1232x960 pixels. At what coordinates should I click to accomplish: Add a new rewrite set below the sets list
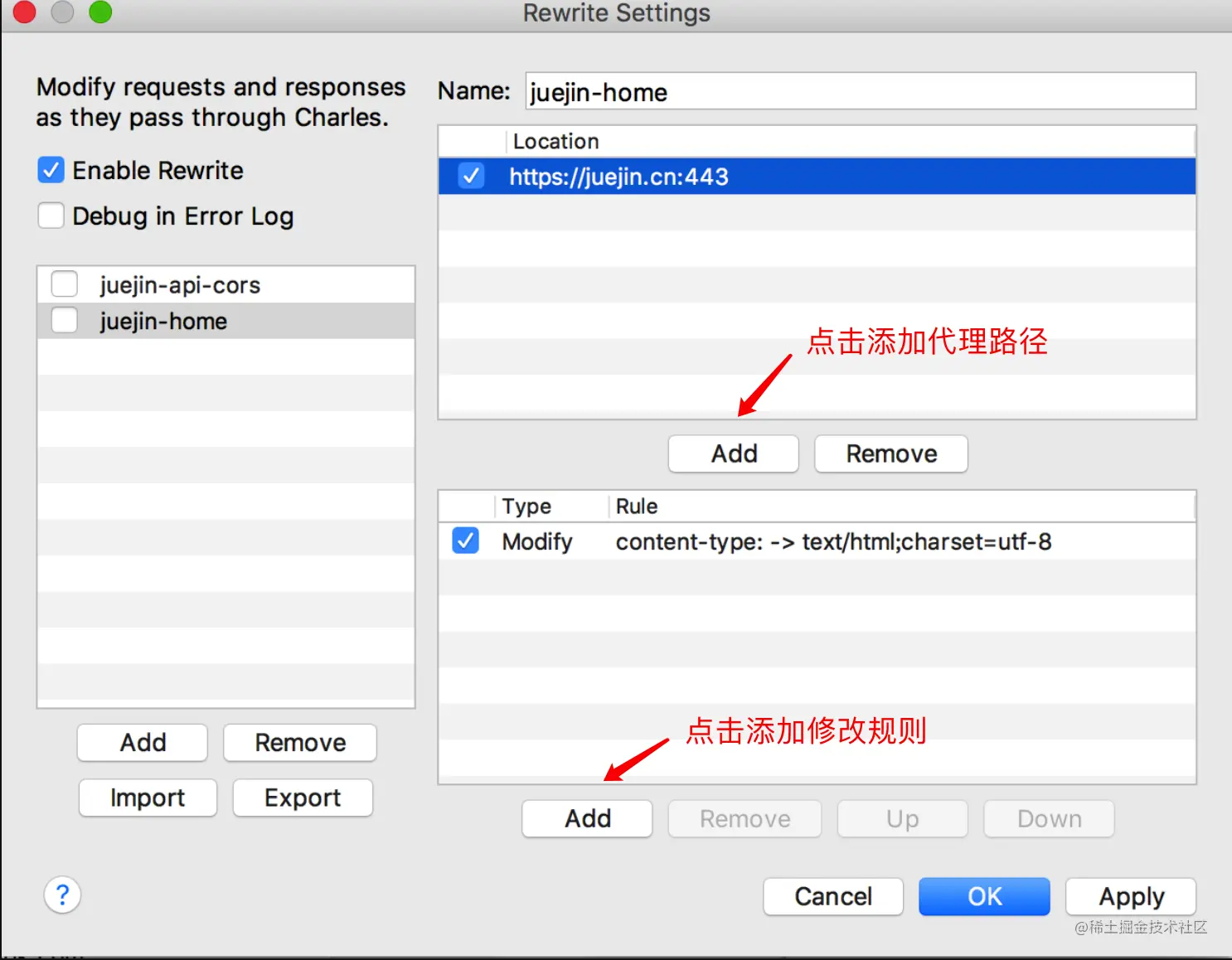point(143,742)
